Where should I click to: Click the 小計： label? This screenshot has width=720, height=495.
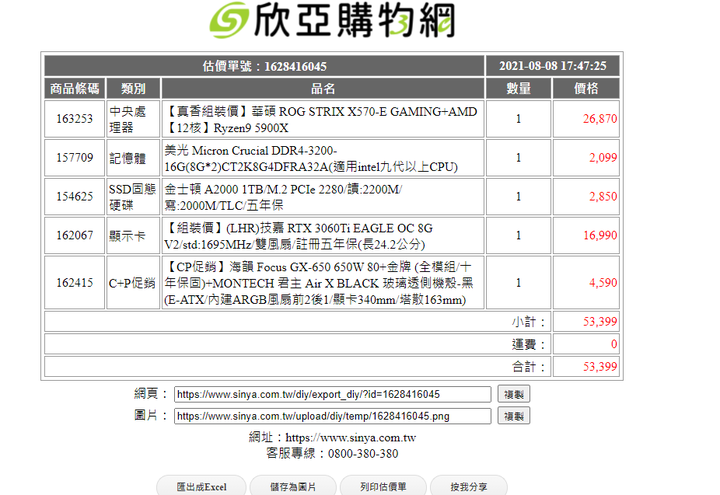(529, 321)
